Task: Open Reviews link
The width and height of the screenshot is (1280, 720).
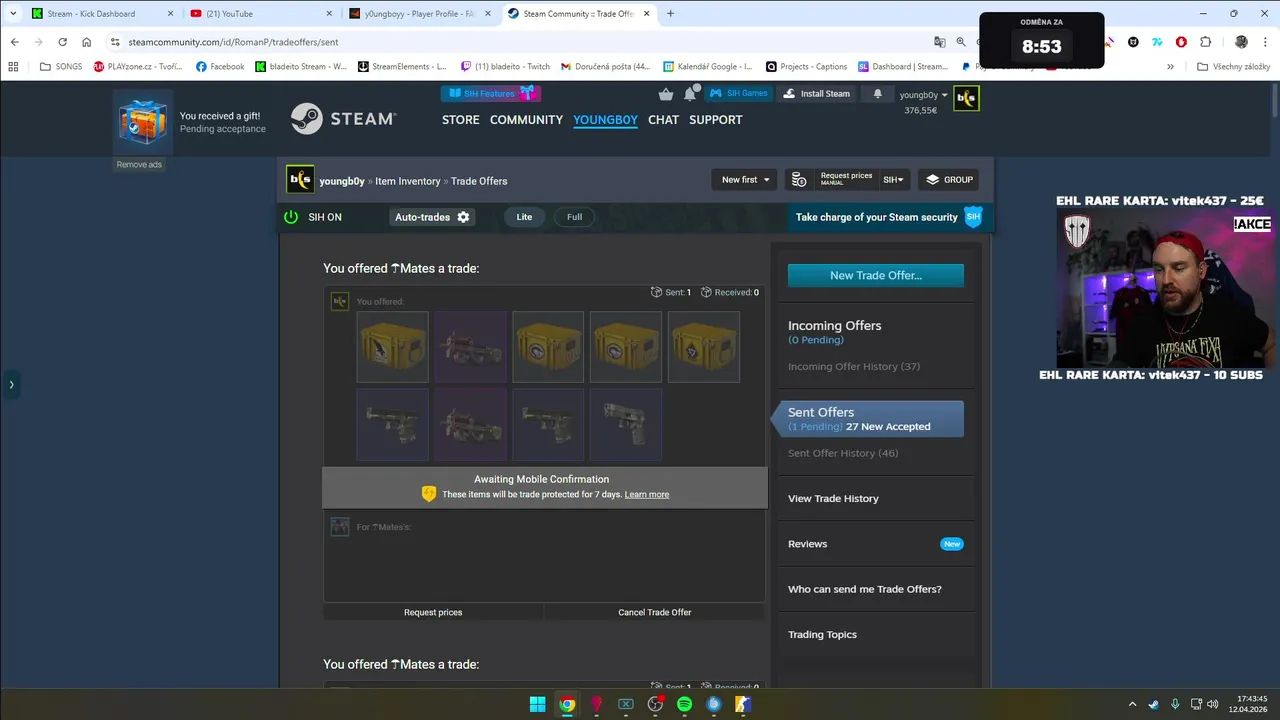Action: [807, 544]
